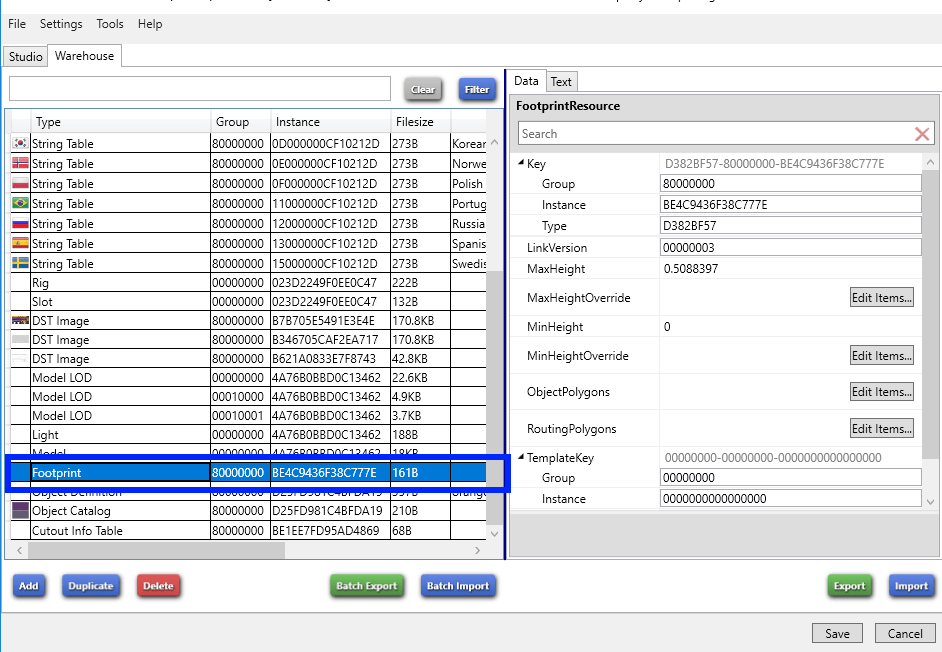Collapse the TemplateKey property group
The width and height of the screenshot is (942, 652).
click(x=521, y=458)
